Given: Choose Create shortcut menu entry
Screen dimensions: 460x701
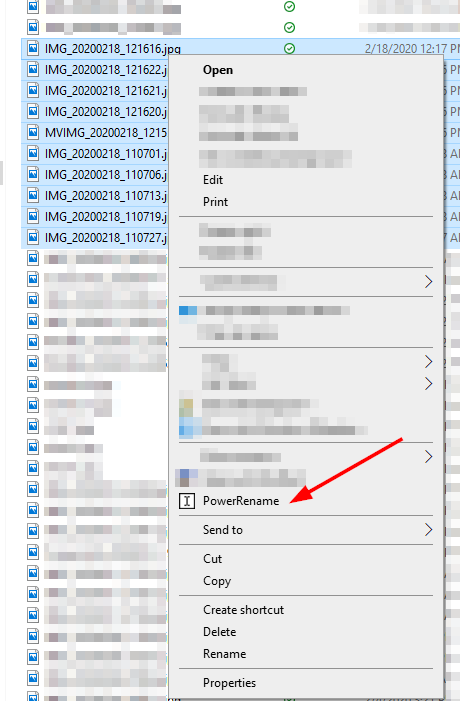Looking at the screenshot, I should tap(244, 610).
